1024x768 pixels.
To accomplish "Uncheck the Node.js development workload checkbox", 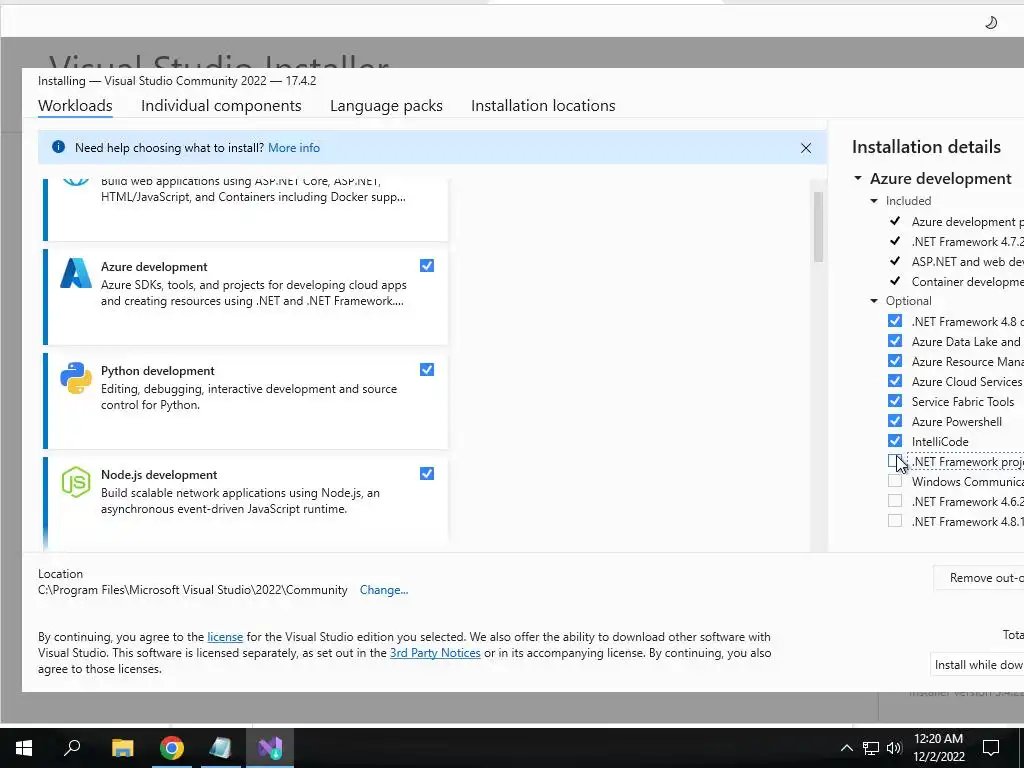I will 427,473.
